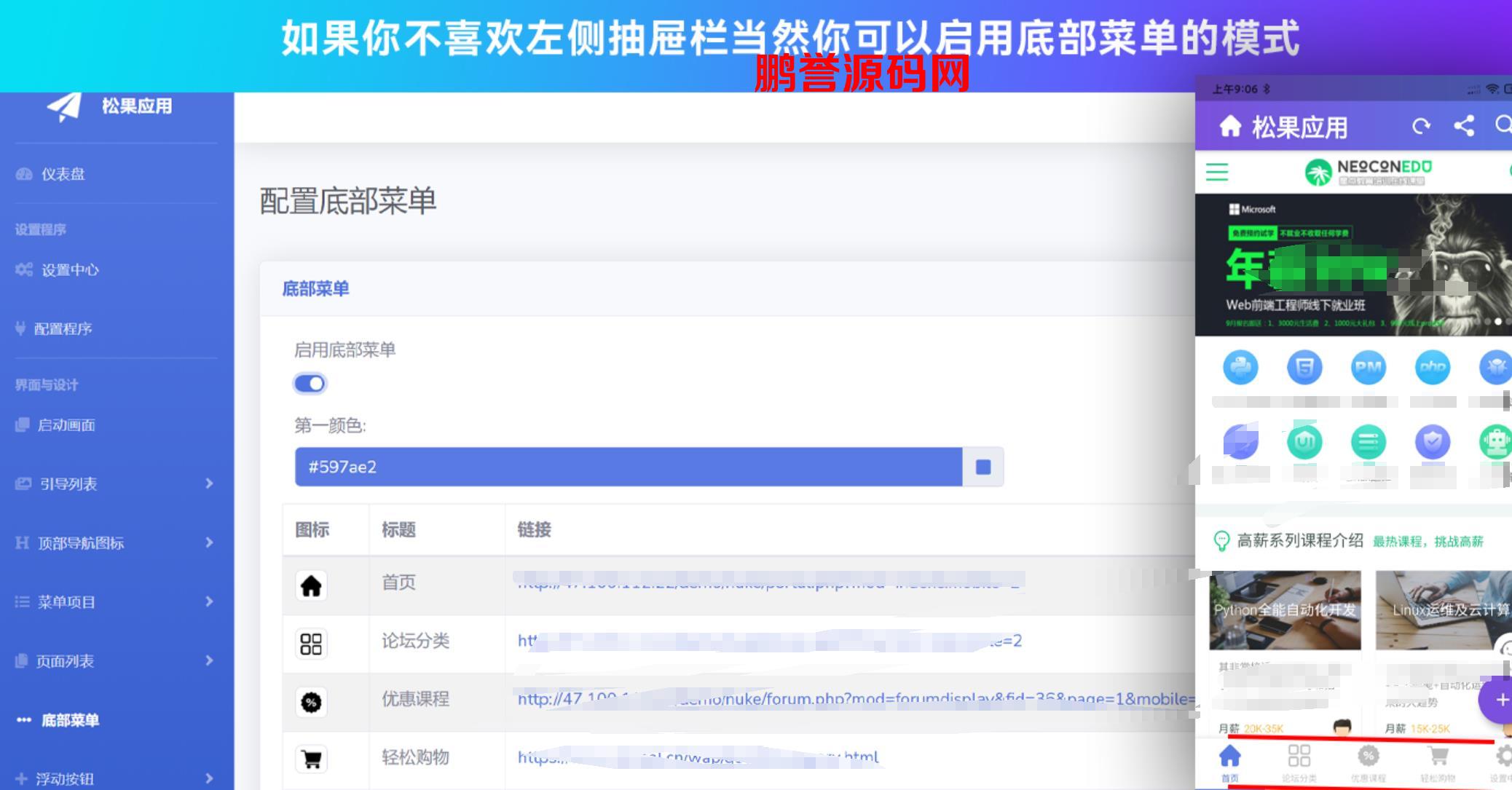
Task: Open the 优惠课程 forum.php link
Action: pyautogui.click(x=856, y=699)
